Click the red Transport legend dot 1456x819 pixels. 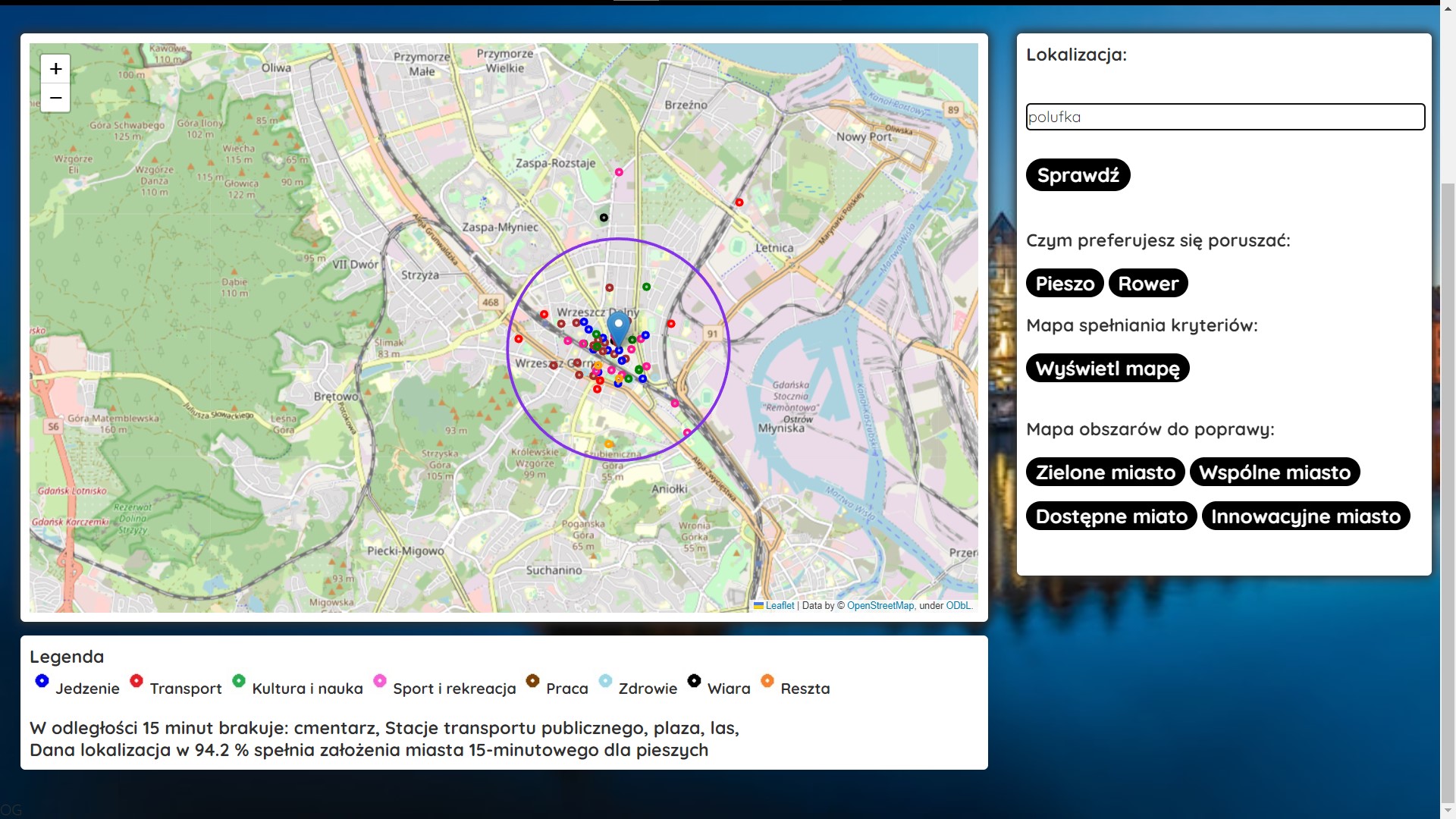tap(136, 681)
